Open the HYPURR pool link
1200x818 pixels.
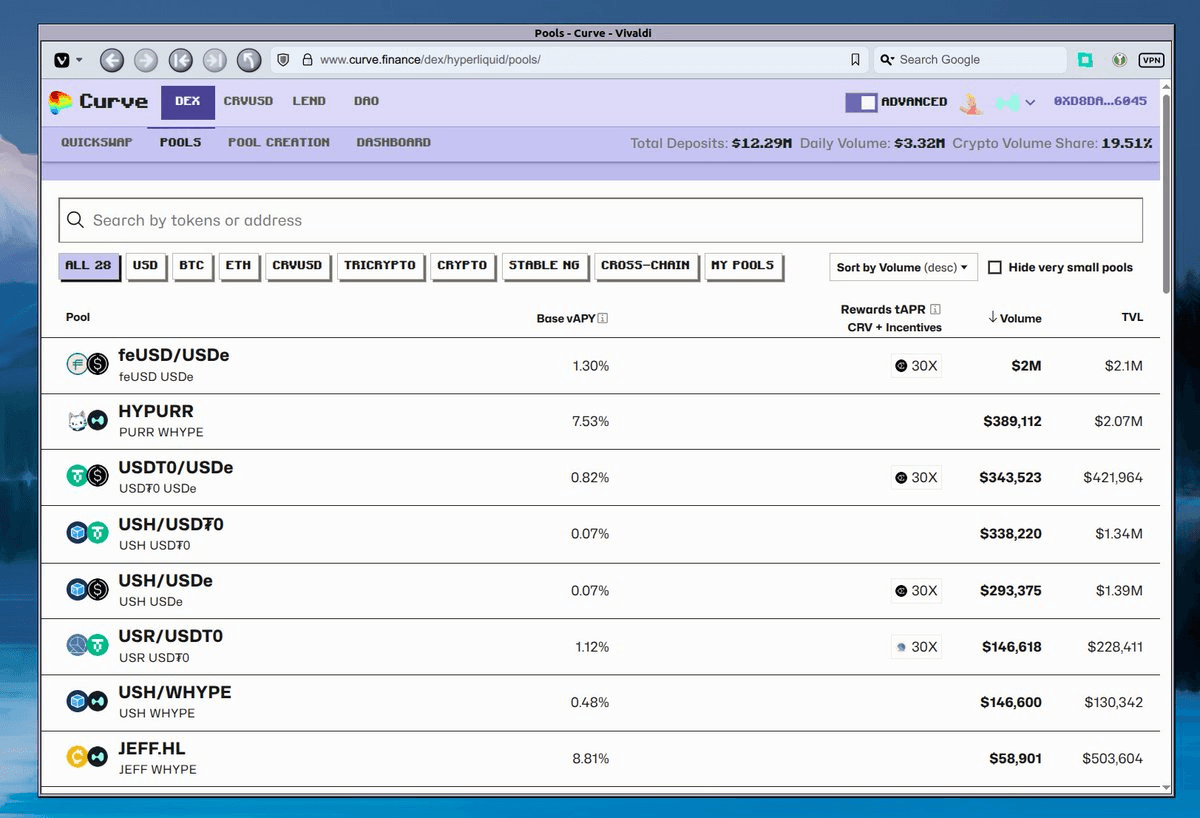pos(156,411)
